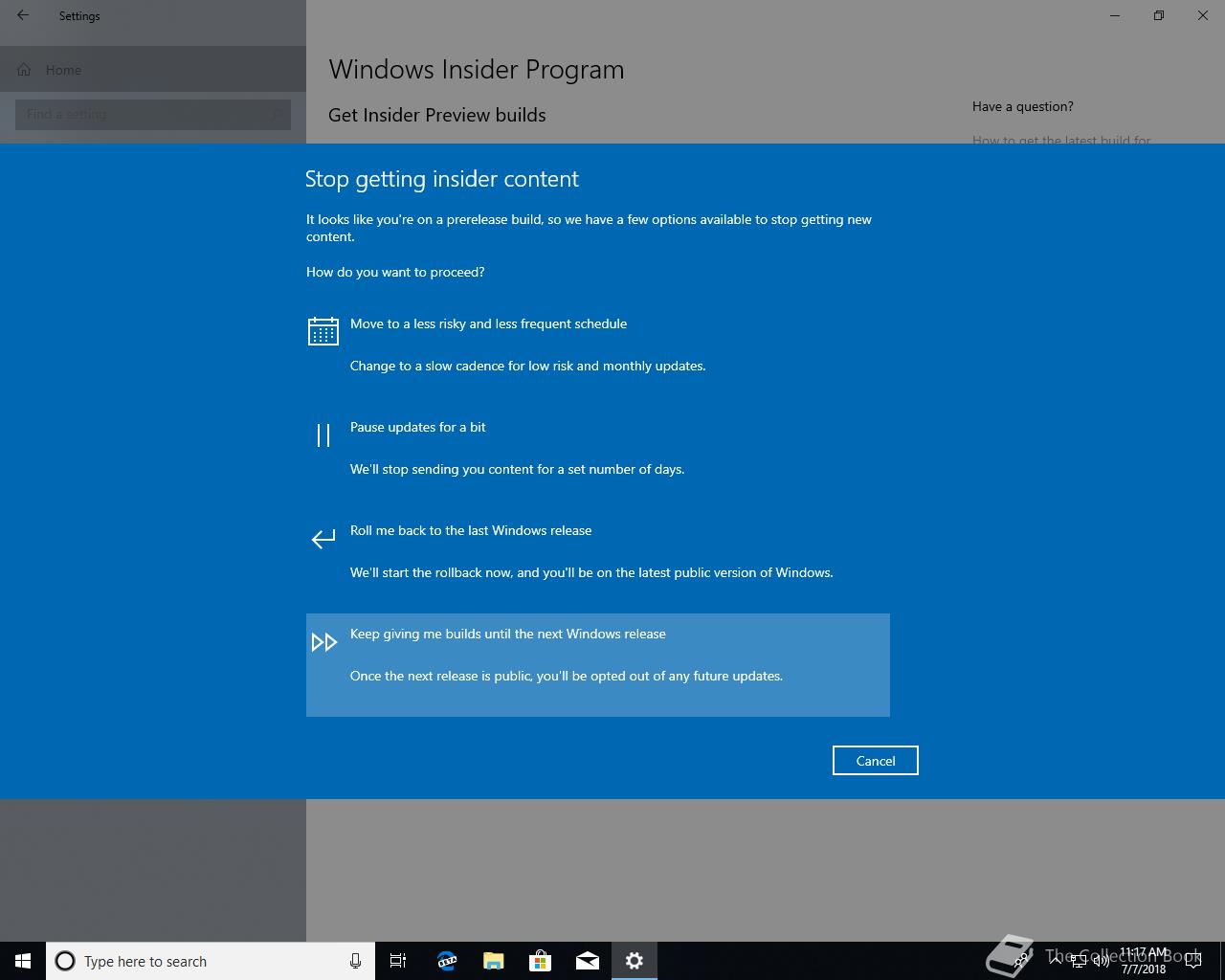Click the Find a setting search box
1225x980 pixels.
click(x=153, y=115)
